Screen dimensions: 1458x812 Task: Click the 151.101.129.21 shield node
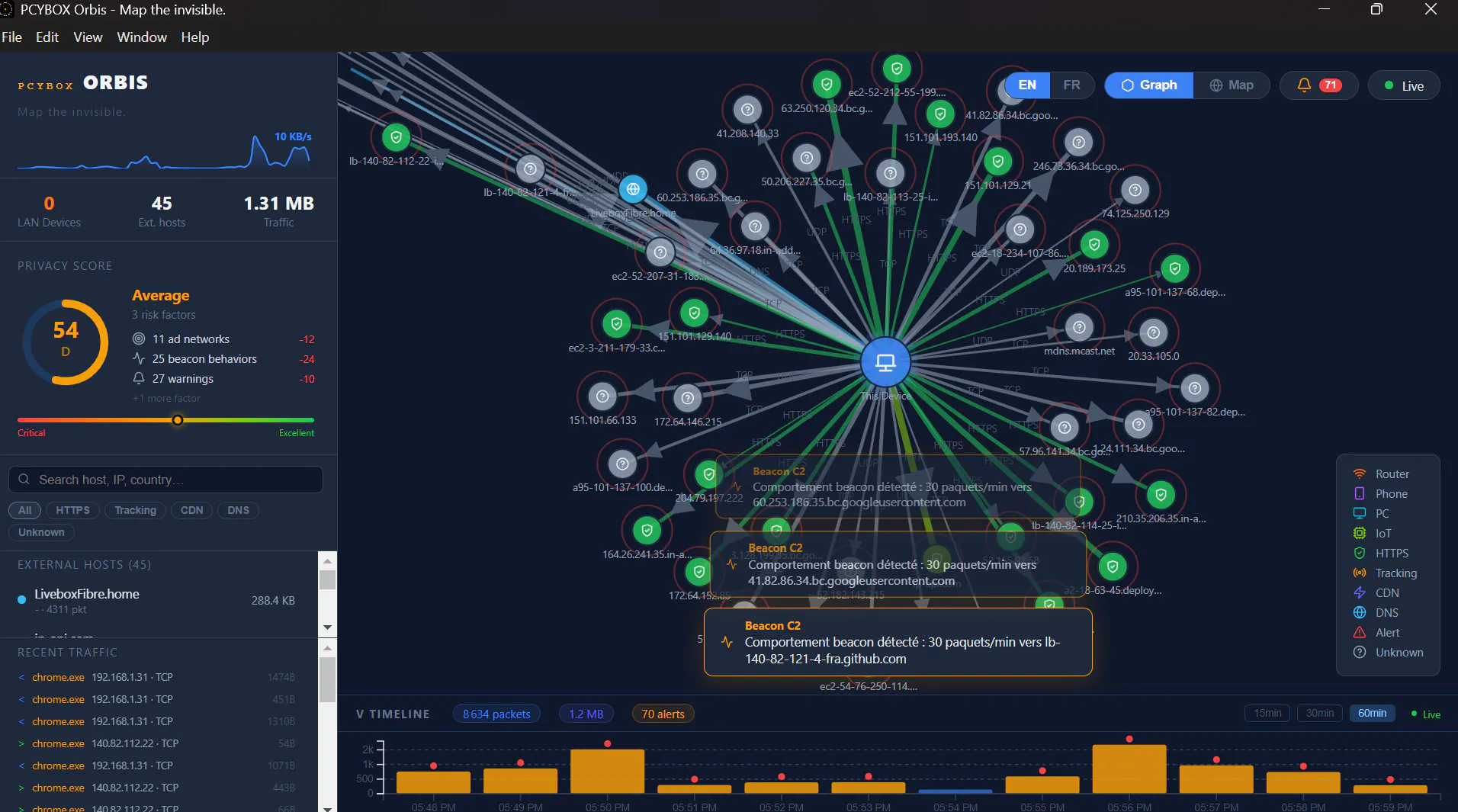(997, 161)
